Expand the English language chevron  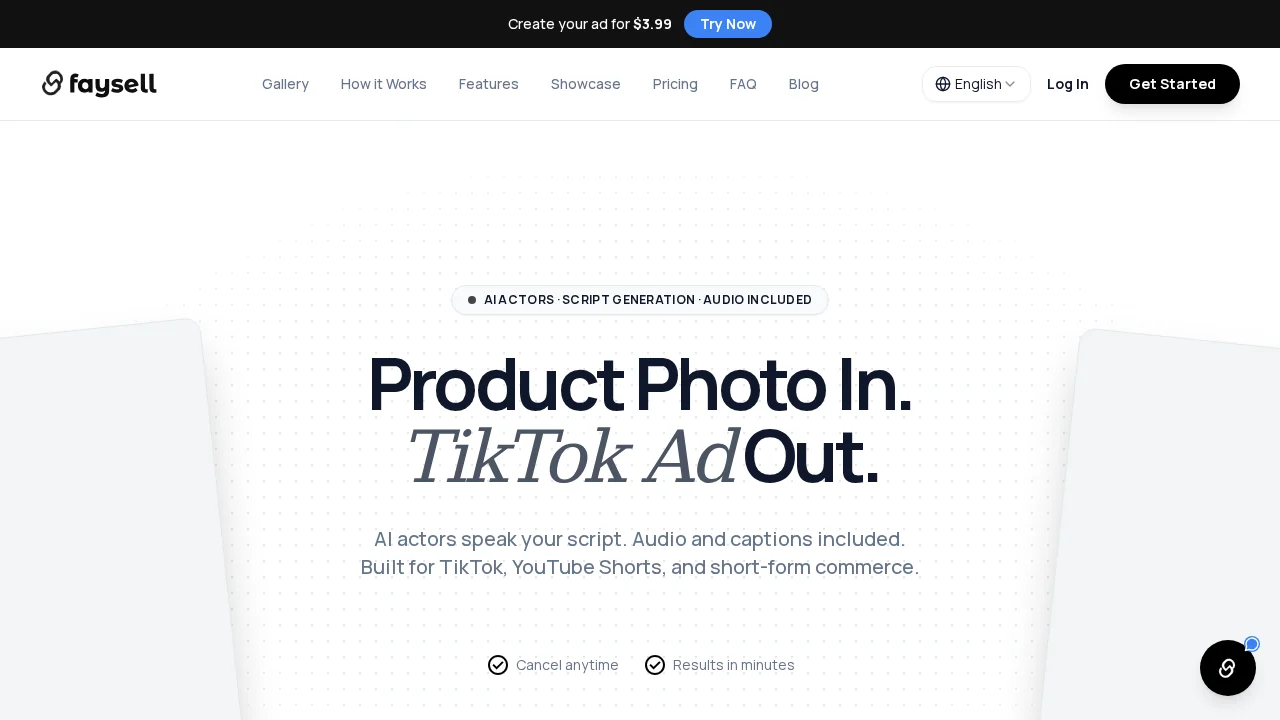pos(1010,84)
